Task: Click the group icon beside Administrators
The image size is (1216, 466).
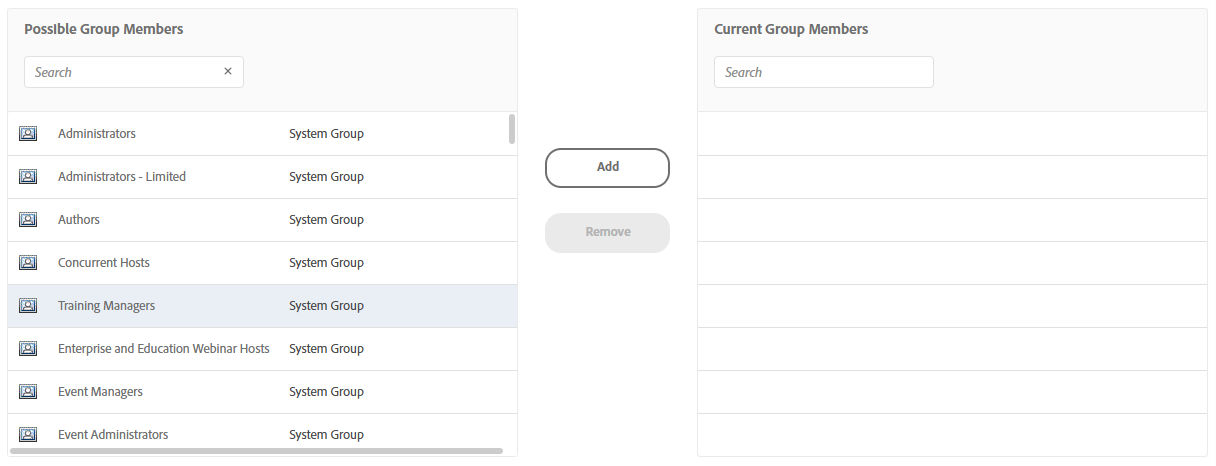Action: [x=28, y=134]
